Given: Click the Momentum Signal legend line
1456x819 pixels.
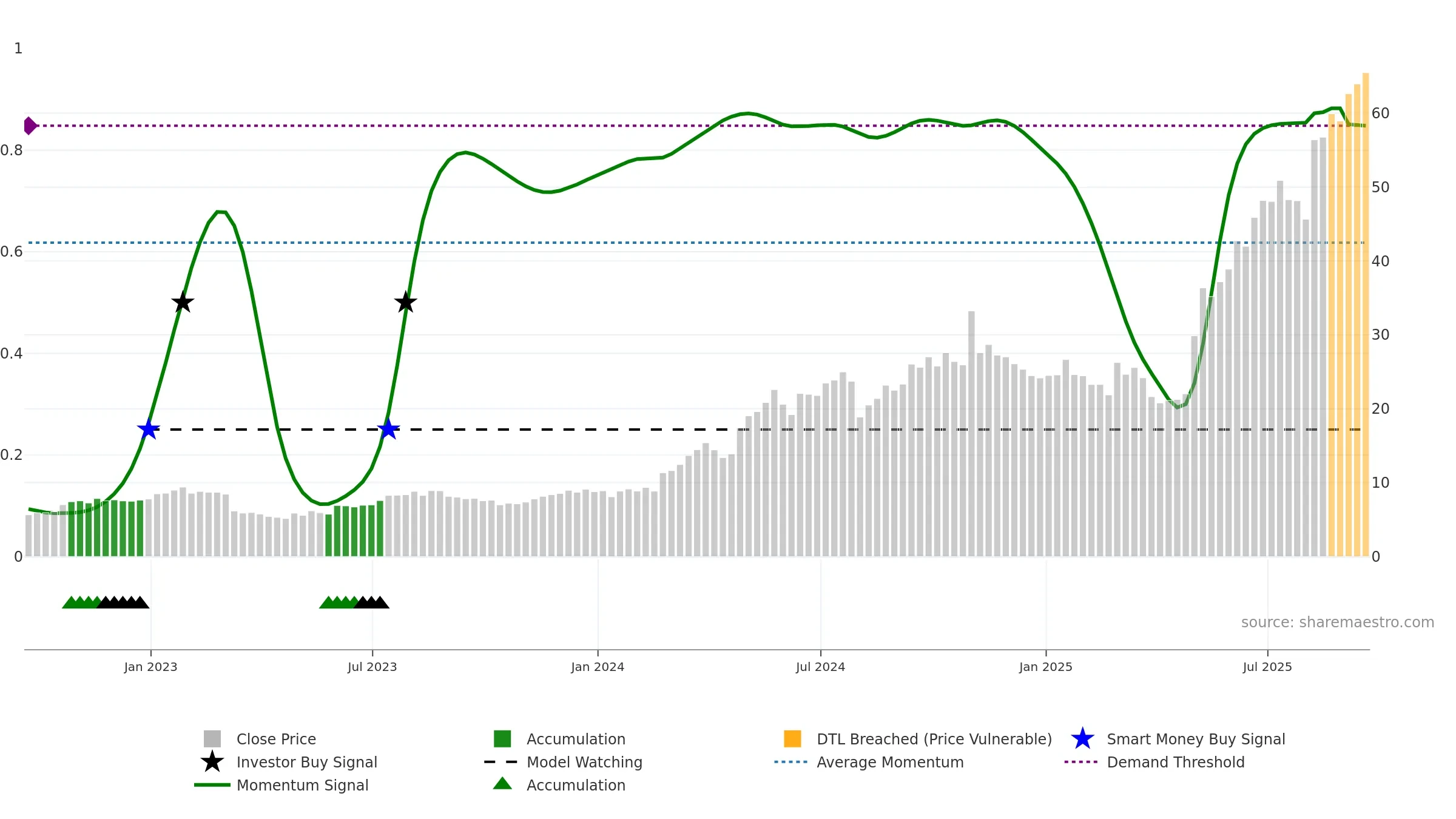Looking at the screenshot, I should pos(212,785).
